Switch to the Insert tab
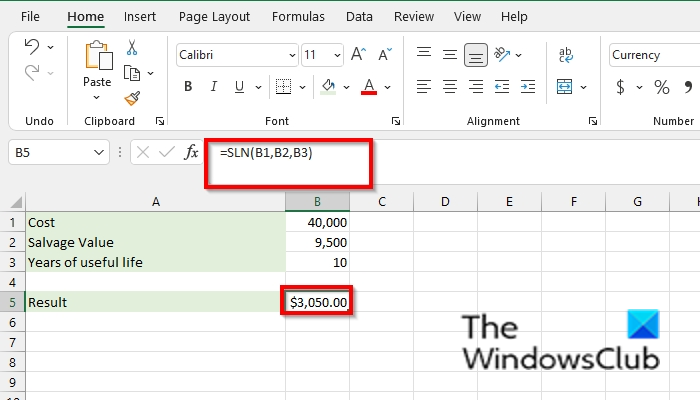Viewport: 700px width, 400px height. (x=140, y=17)
